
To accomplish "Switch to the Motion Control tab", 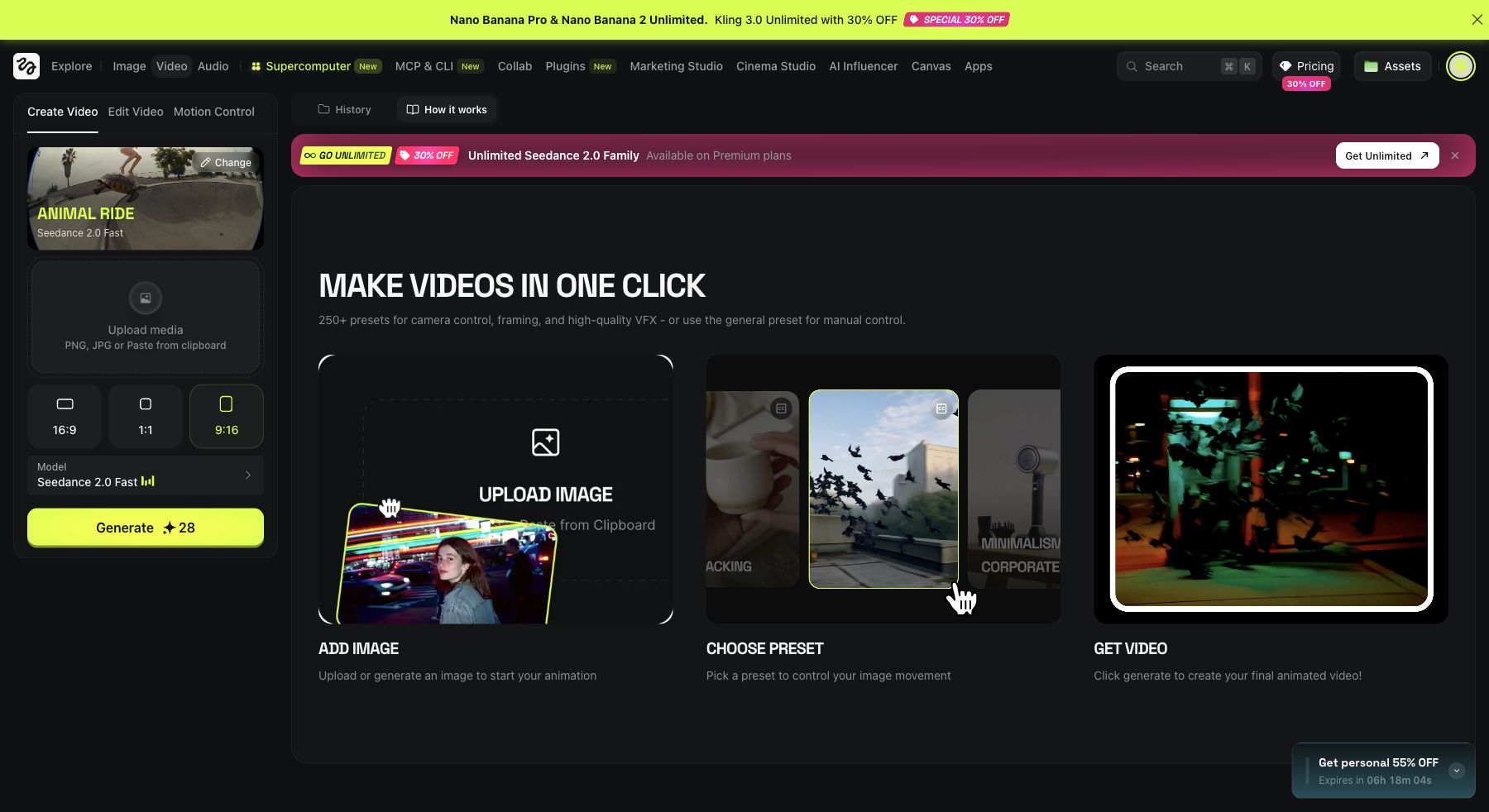I will (x=214, y=112).
